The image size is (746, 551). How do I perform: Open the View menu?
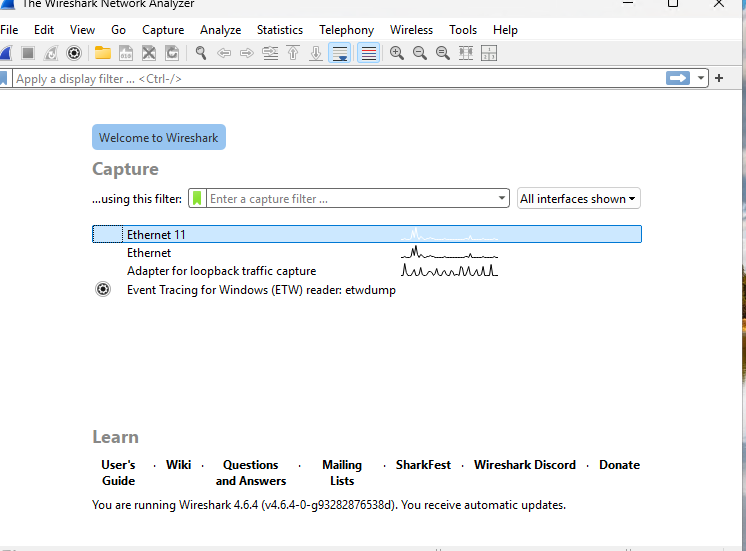[82, 30]
